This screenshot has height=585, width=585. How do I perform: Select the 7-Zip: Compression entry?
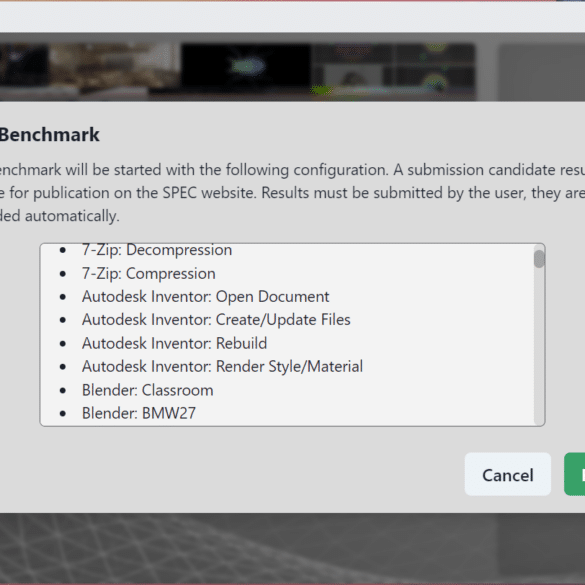click(x=148, y=273)
